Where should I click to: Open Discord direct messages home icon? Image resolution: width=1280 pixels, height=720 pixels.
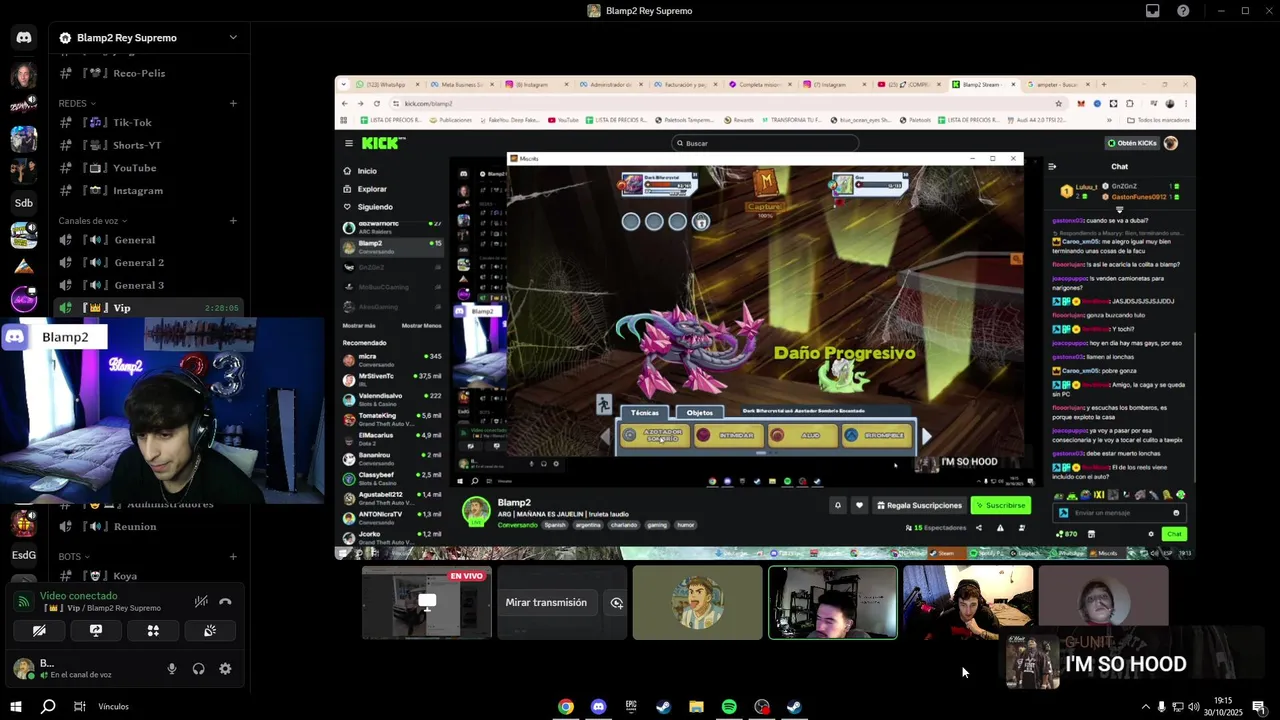pos(24,37)
